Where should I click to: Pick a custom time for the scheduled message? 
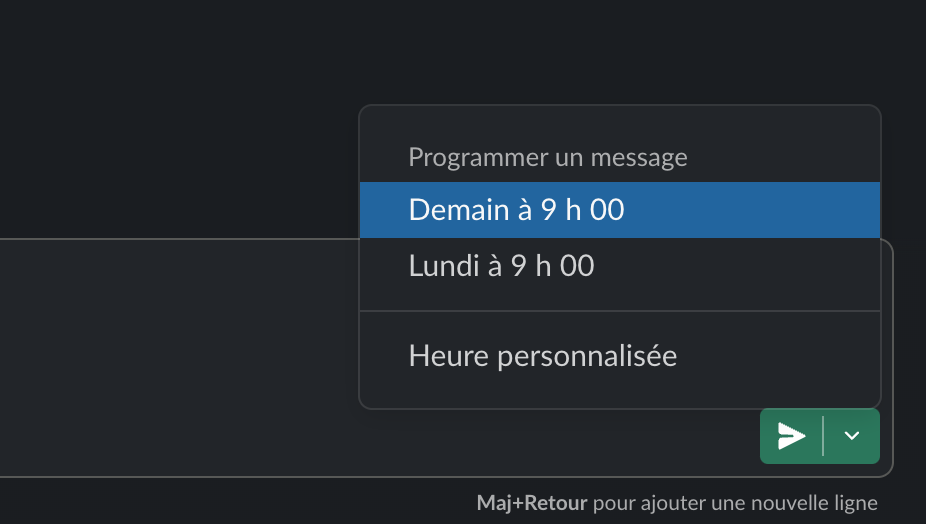543,356
